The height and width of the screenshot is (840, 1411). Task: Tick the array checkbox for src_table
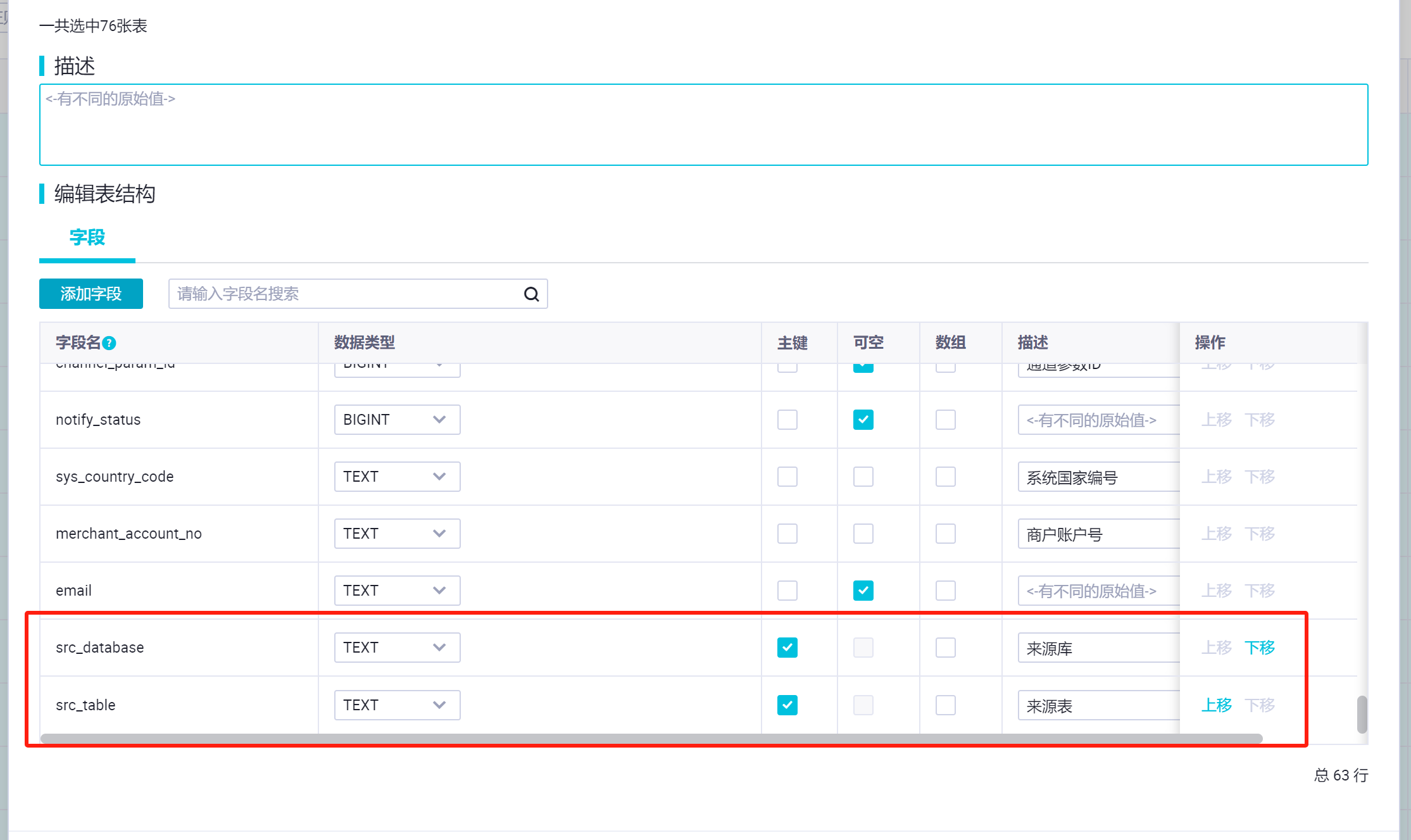click(x=945, y=705)
